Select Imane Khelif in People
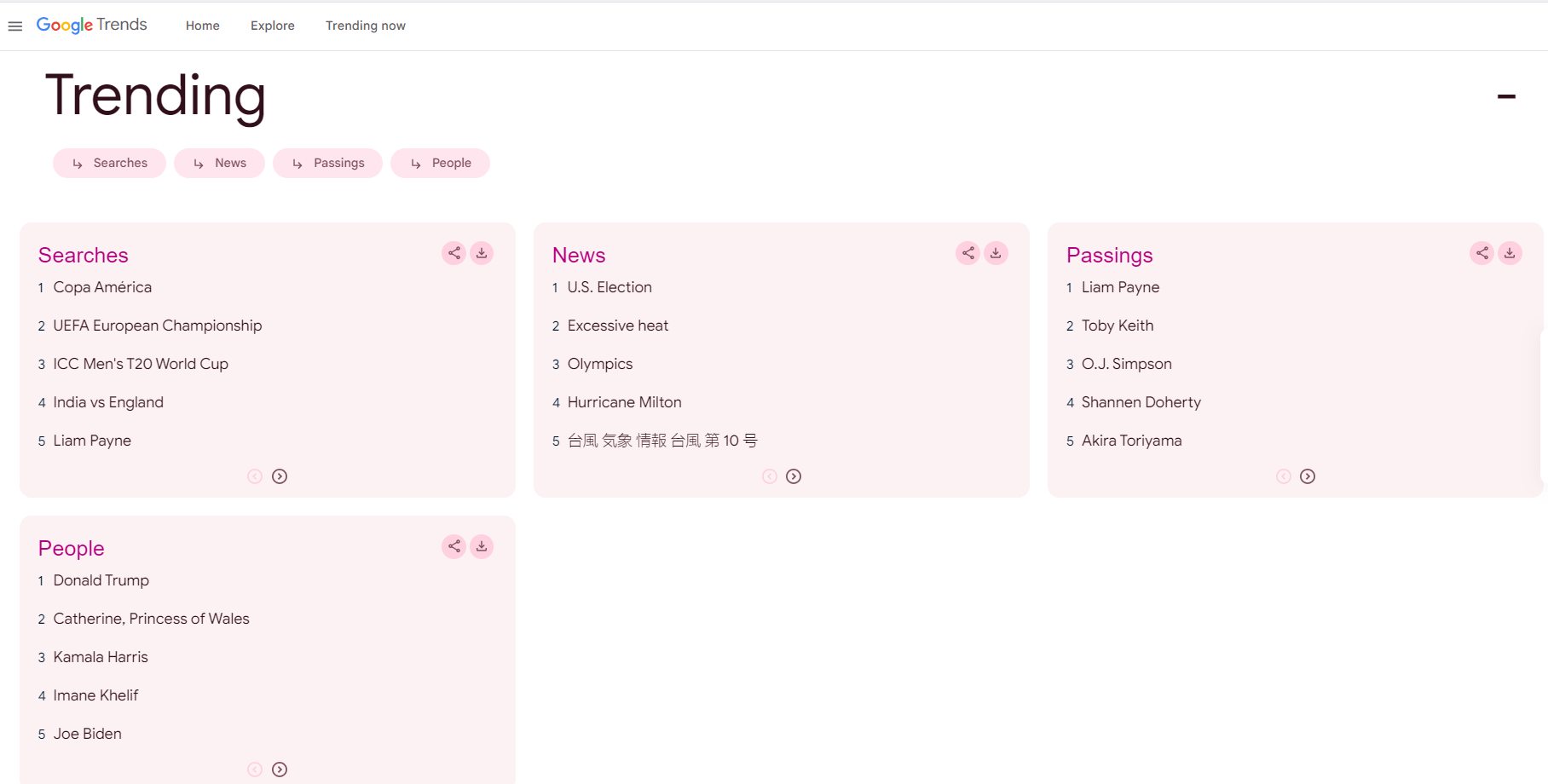This screenshot has height=784, width=1548. 95,695
